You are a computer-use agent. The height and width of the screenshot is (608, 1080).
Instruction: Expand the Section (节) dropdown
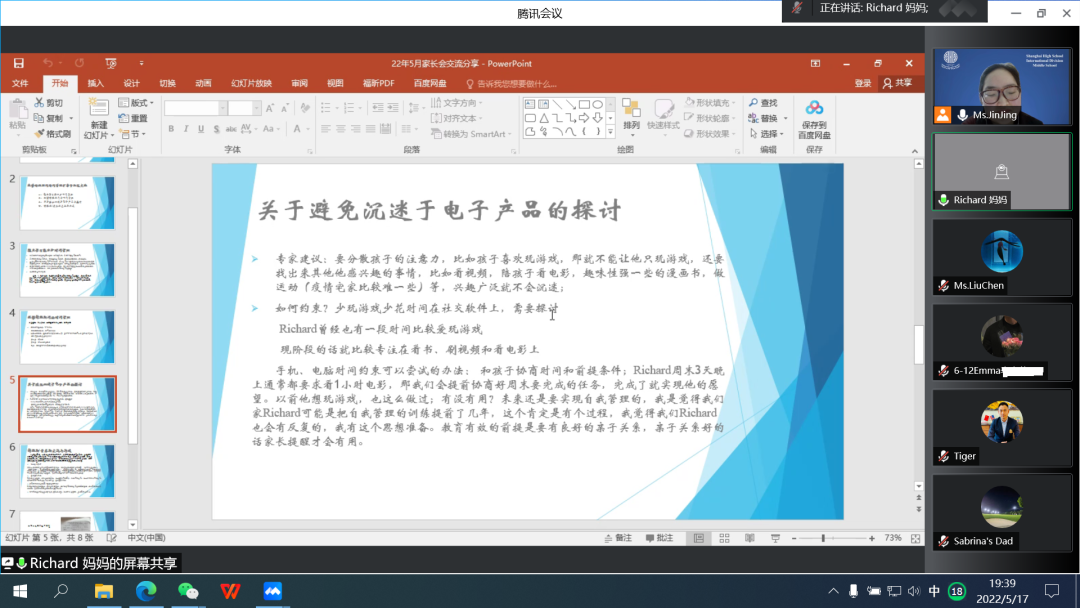(x=132, y=134)
